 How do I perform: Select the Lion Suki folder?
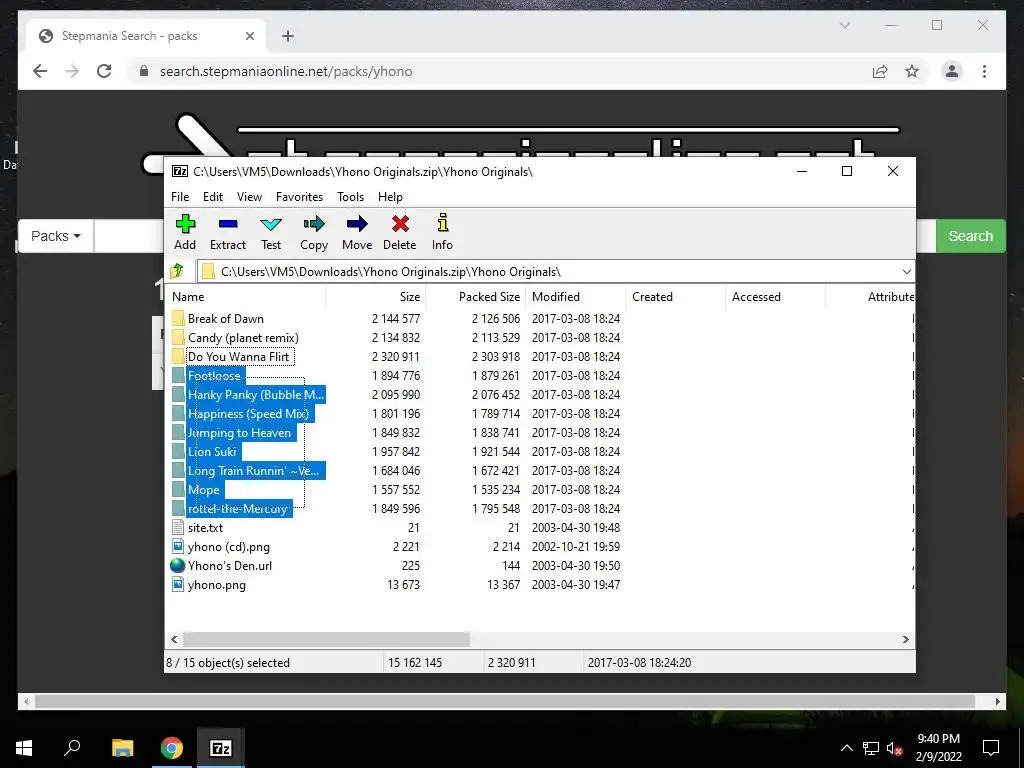click(x=212, y=452)
